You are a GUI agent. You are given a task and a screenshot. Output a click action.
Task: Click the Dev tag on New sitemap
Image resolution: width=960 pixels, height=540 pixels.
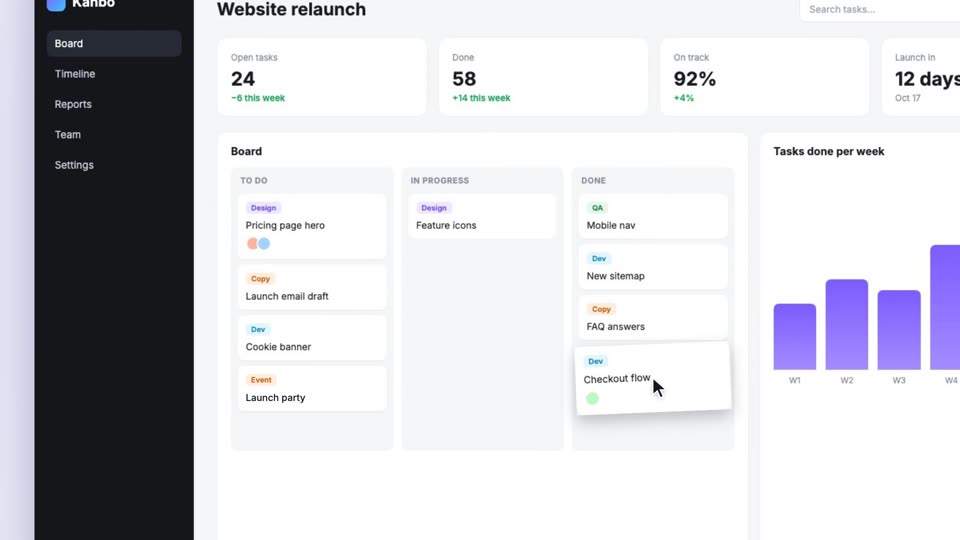coord(599,259)
